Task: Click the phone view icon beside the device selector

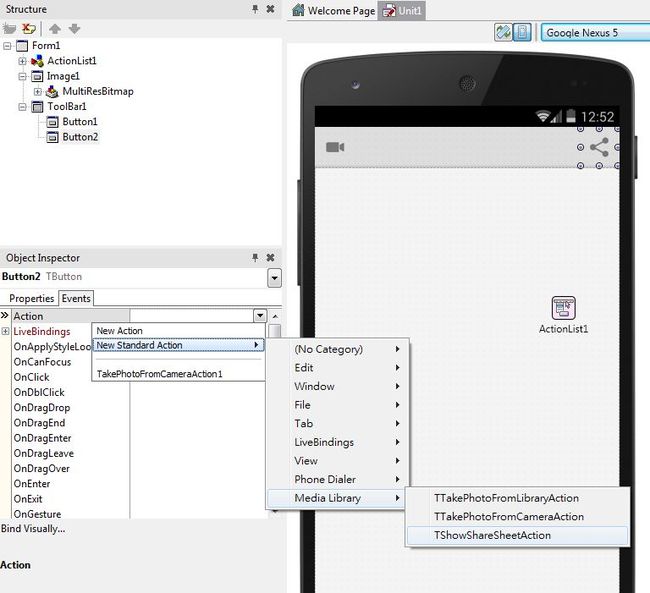Action: pos(522,32)
